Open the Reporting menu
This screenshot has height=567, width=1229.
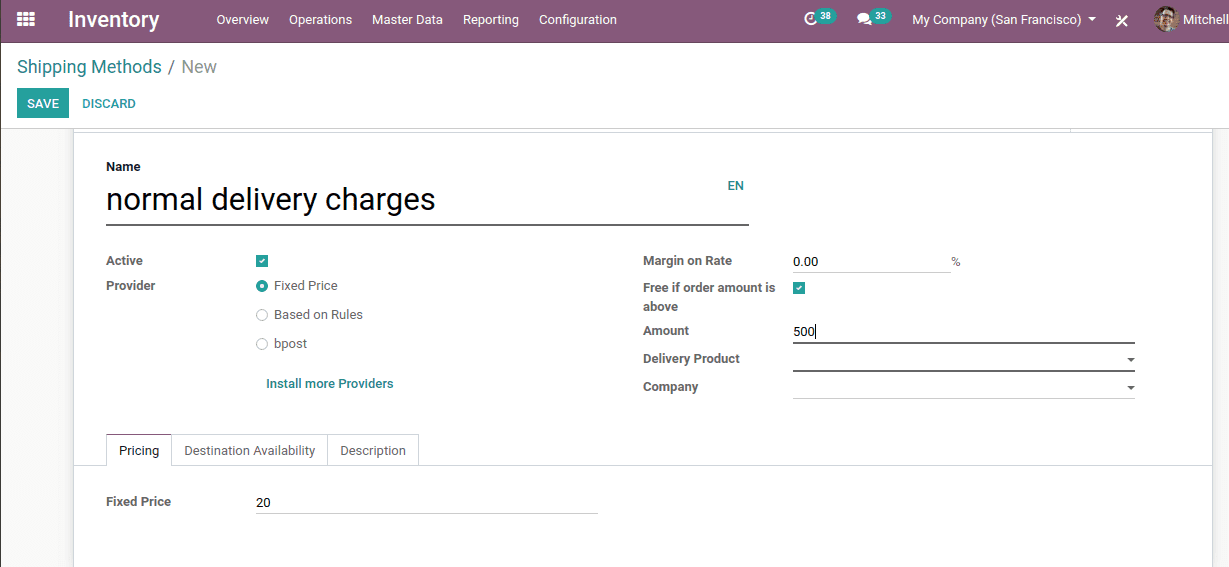click(x=491, y=19)
